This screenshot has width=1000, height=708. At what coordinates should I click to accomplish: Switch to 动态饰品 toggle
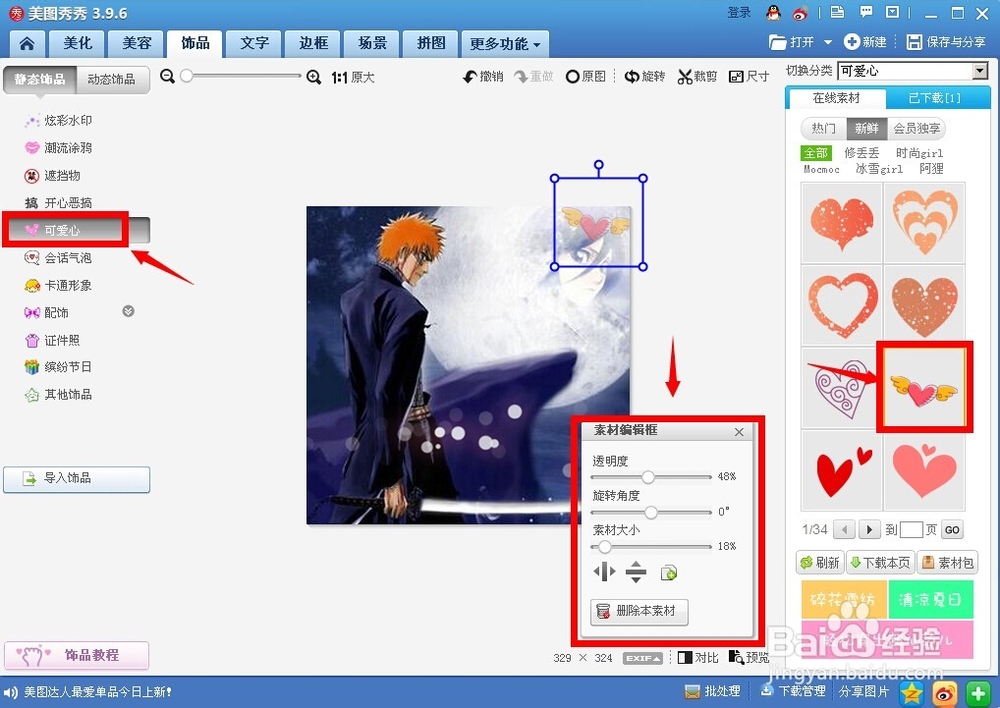(x=112, y=79)
